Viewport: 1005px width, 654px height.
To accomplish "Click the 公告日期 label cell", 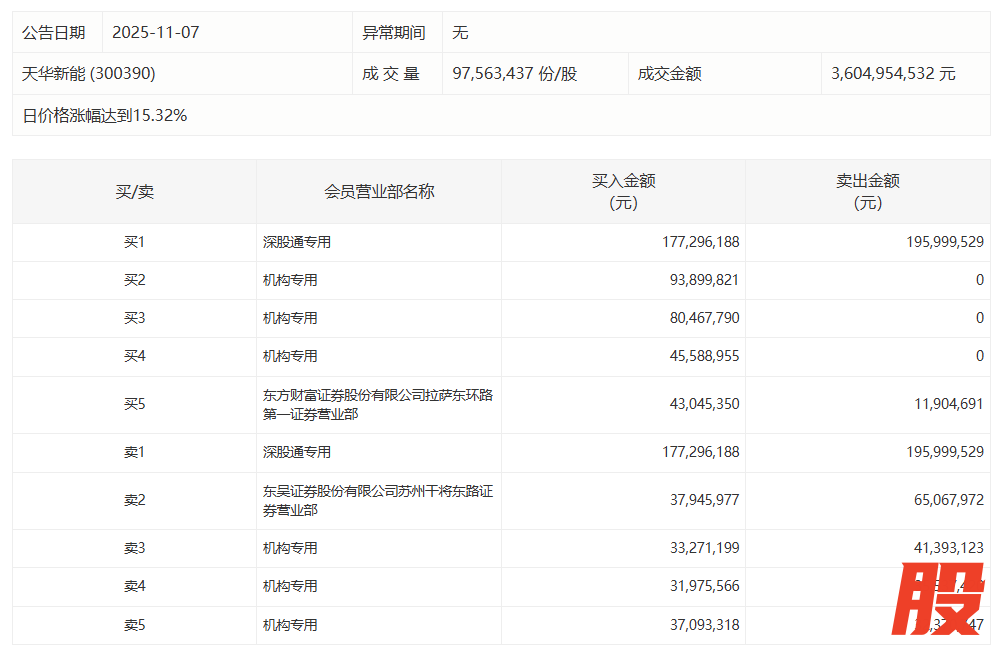I will pyautogui.click(x=54, y=32).
